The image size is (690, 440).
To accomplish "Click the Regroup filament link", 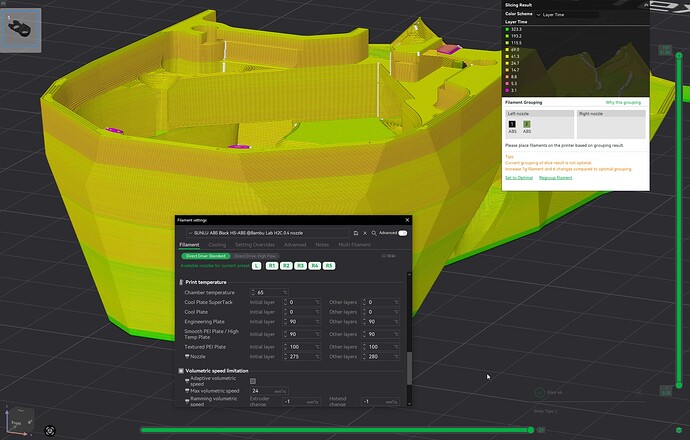I will [555, 178].
